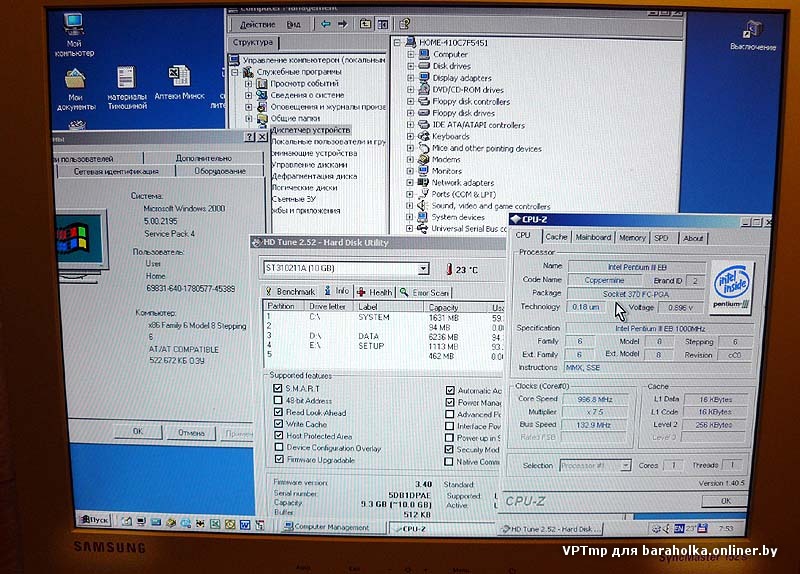
Task: Click the Общие папки folder icon
Action: [262, 118]
